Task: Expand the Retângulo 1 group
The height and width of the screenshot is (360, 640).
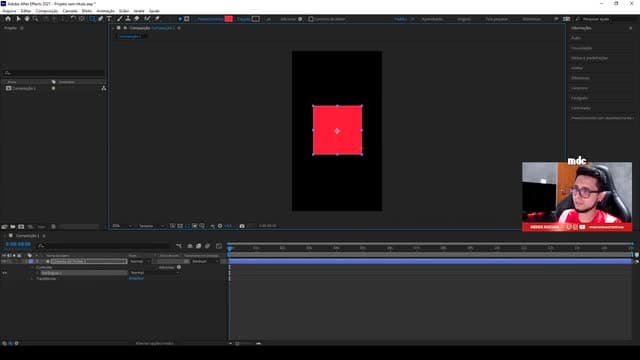Action: coord(37,273)
